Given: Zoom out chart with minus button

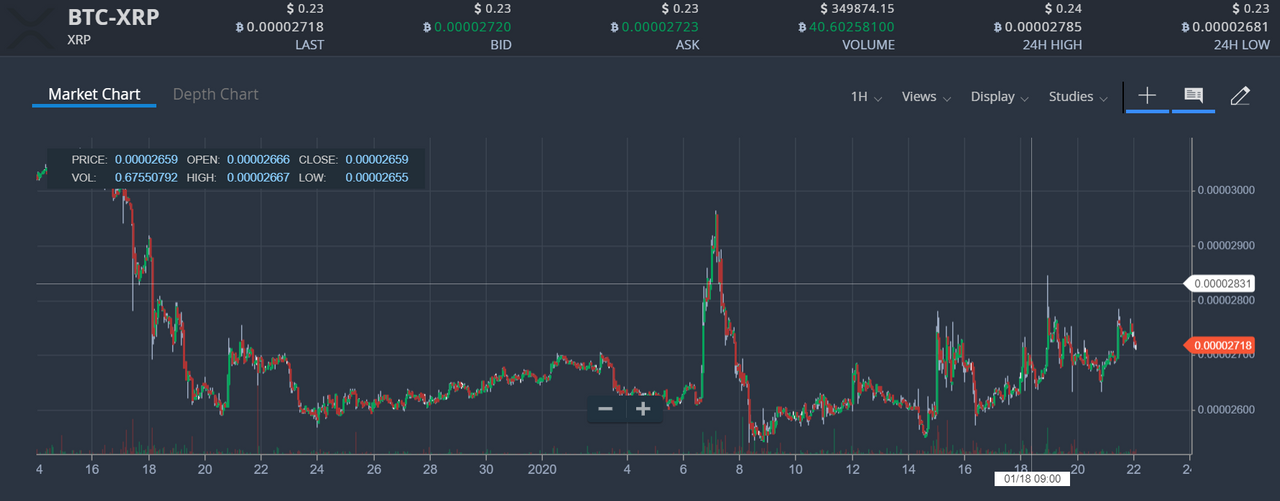Looking at the screenshot, I should click(x=605, y=409).
